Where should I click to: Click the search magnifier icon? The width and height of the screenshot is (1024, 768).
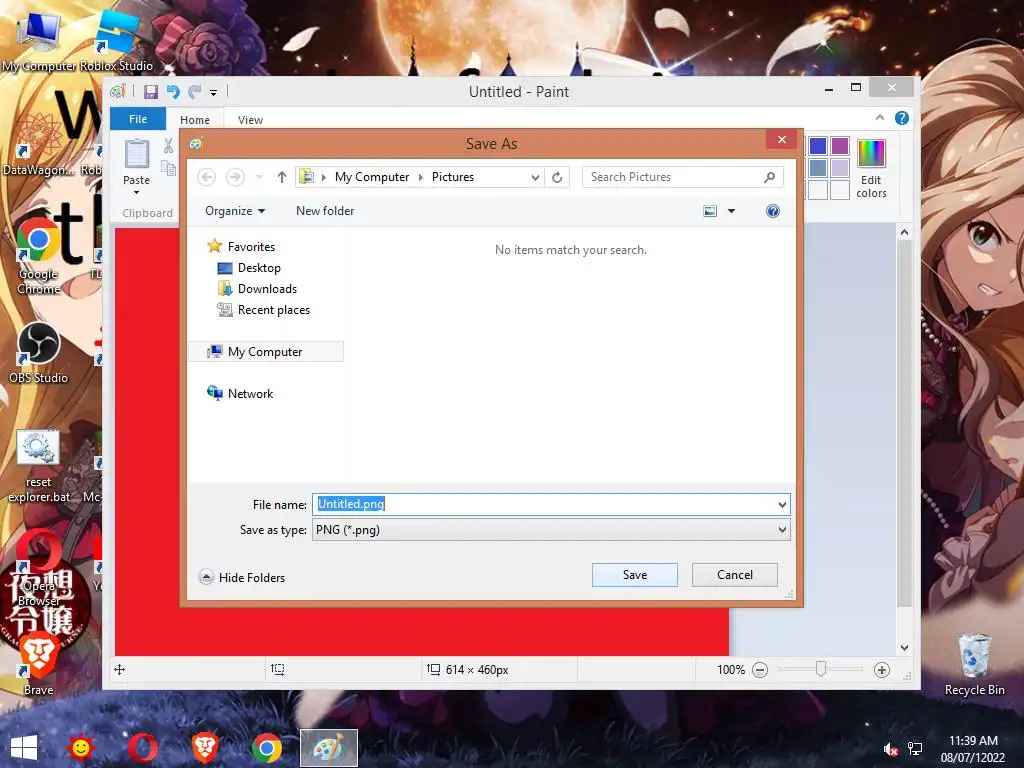pyautogui.click(x=769, y=177)
